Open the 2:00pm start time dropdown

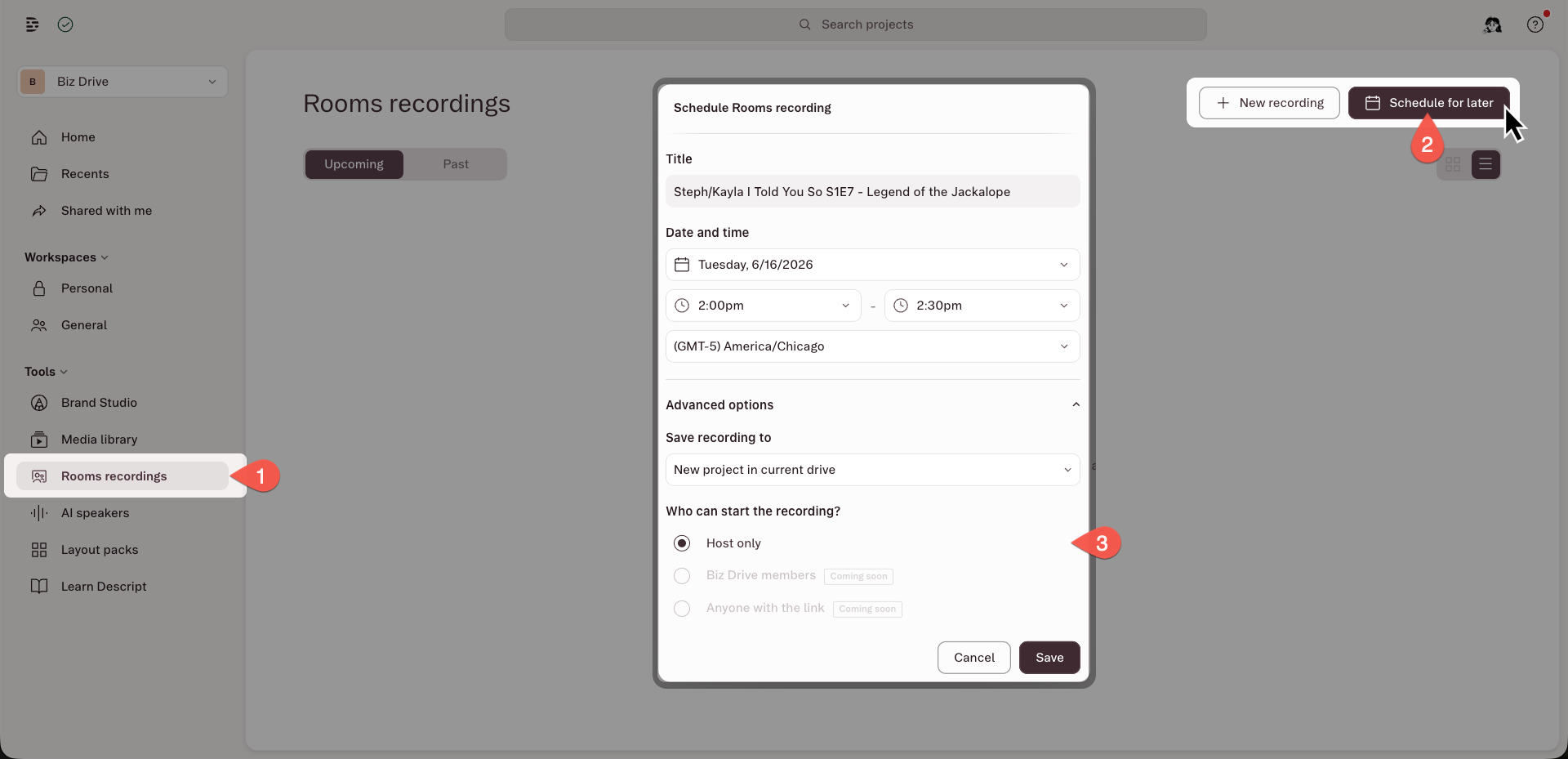pos(764,306)
